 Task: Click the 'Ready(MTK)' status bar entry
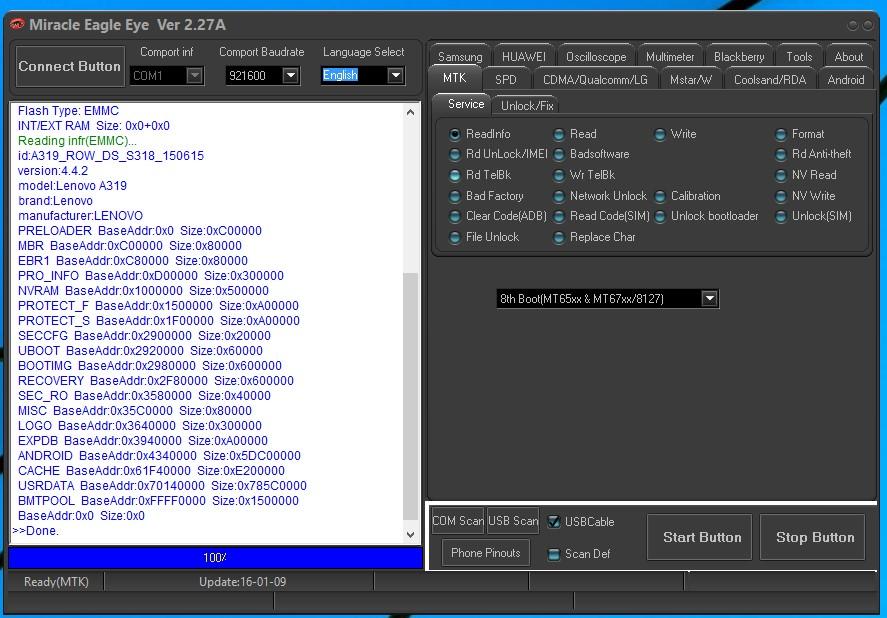tap(56, 582)
